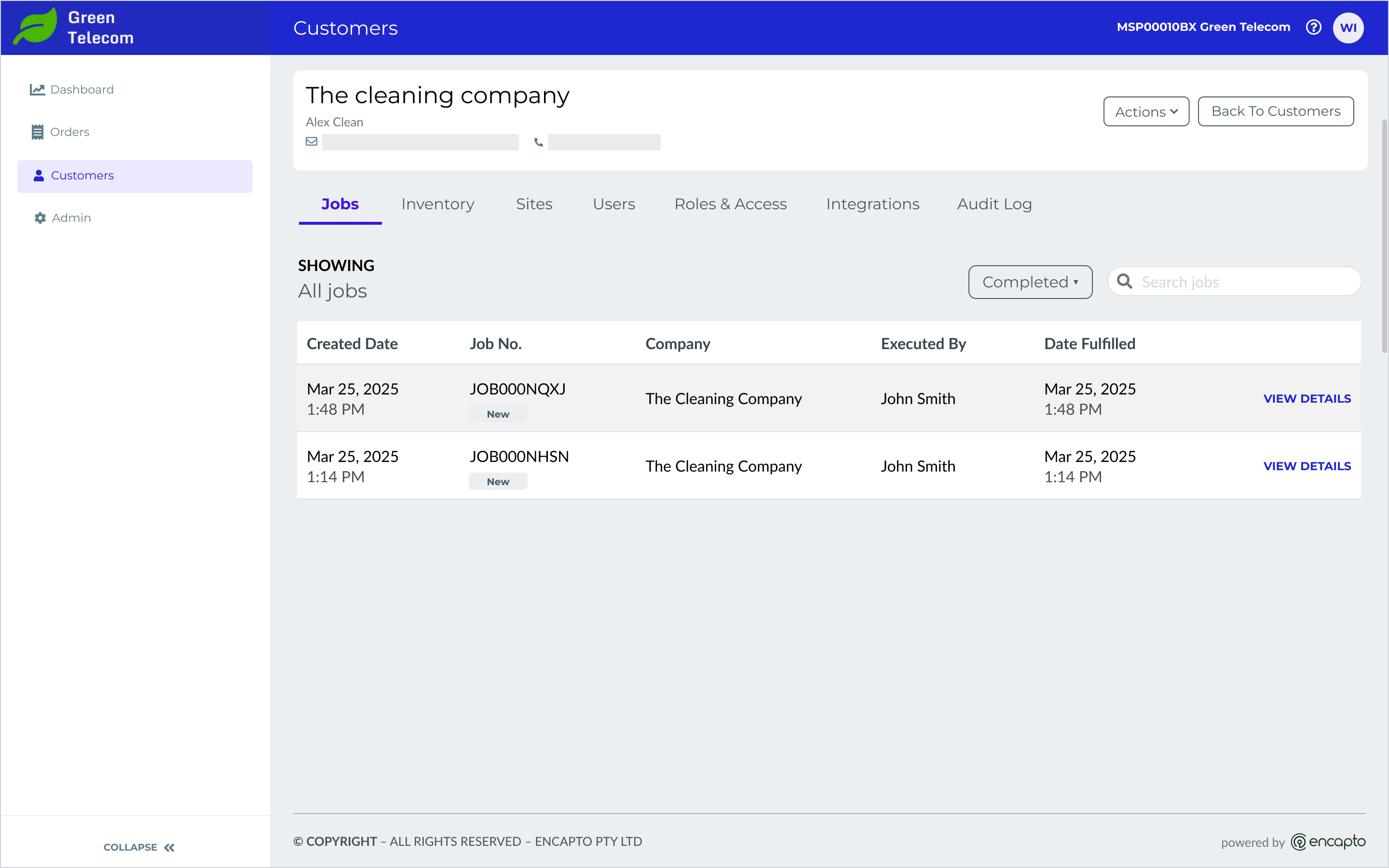This screenshot has height=868, width=1389.
Task: Switch to the Jobs tab
Action: coord(340,204)
